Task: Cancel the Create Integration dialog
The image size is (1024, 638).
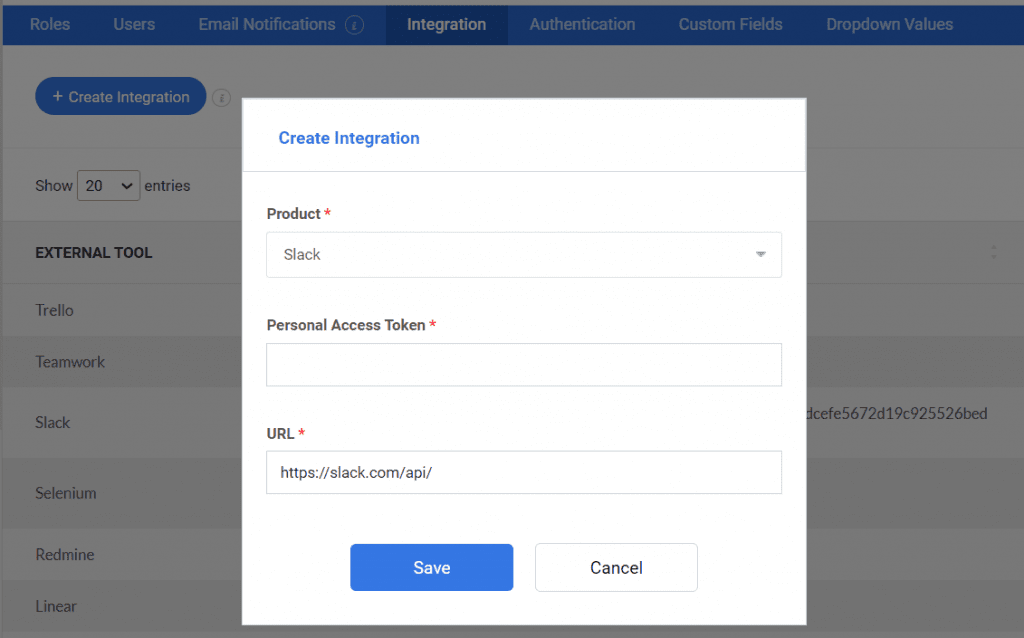Action: [x=616, y=567]
